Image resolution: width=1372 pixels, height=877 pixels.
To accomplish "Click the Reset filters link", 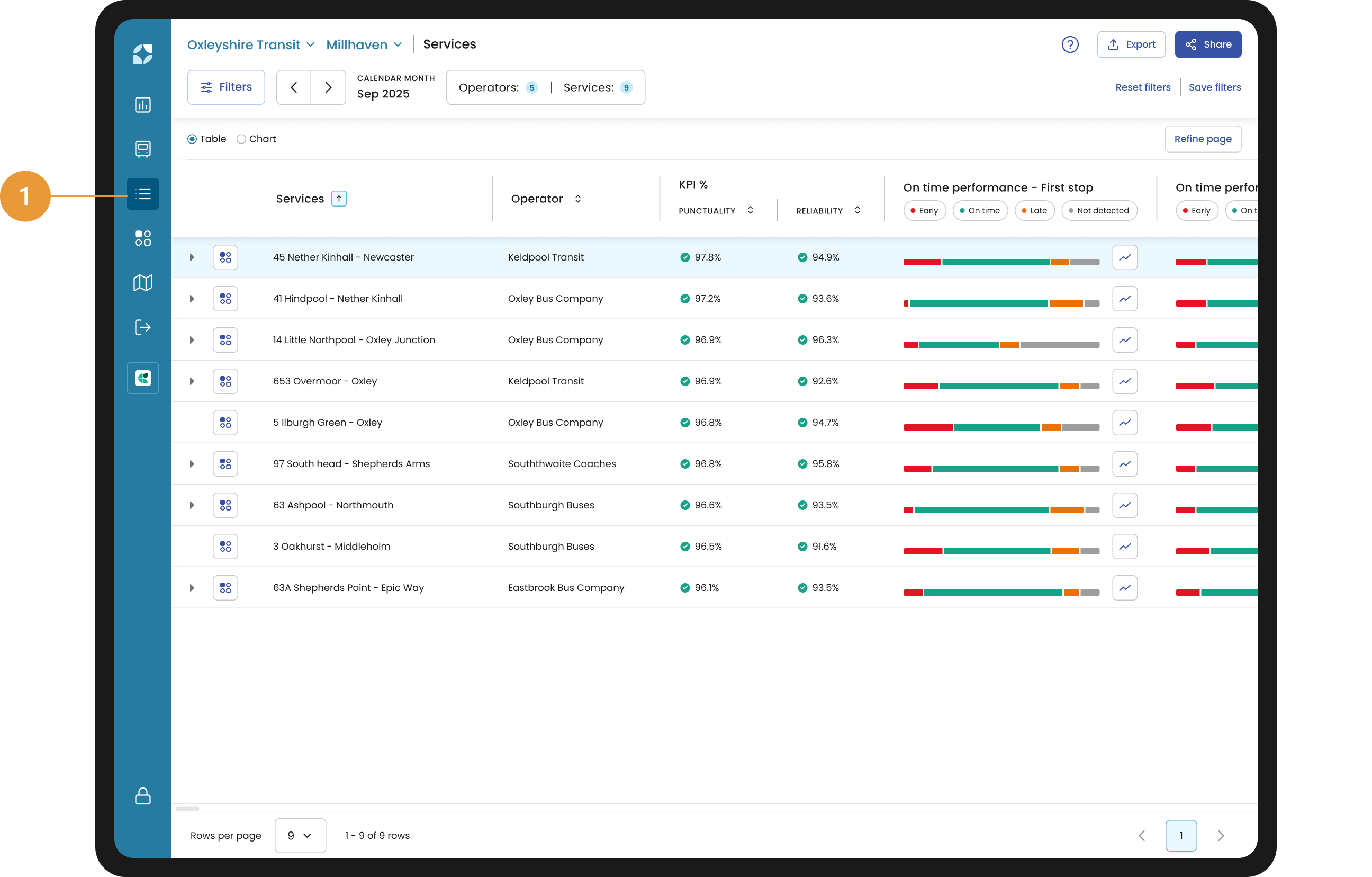I will pos(1142,87).
